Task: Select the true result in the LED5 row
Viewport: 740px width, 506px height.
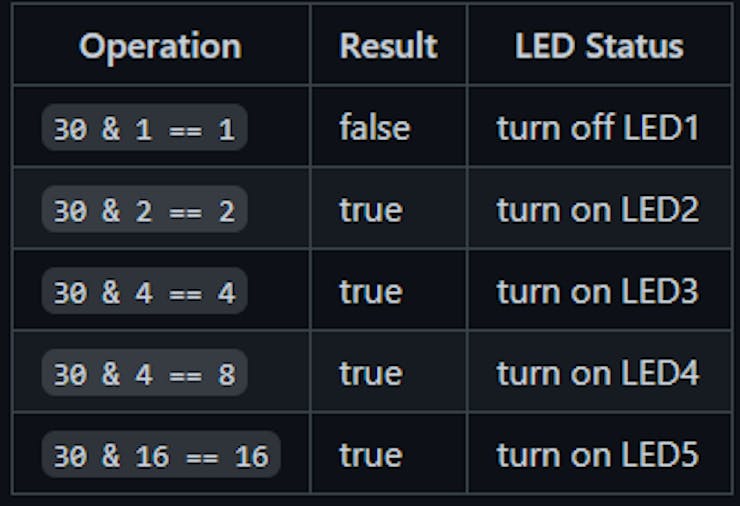Action: click(x=370, y=456)
